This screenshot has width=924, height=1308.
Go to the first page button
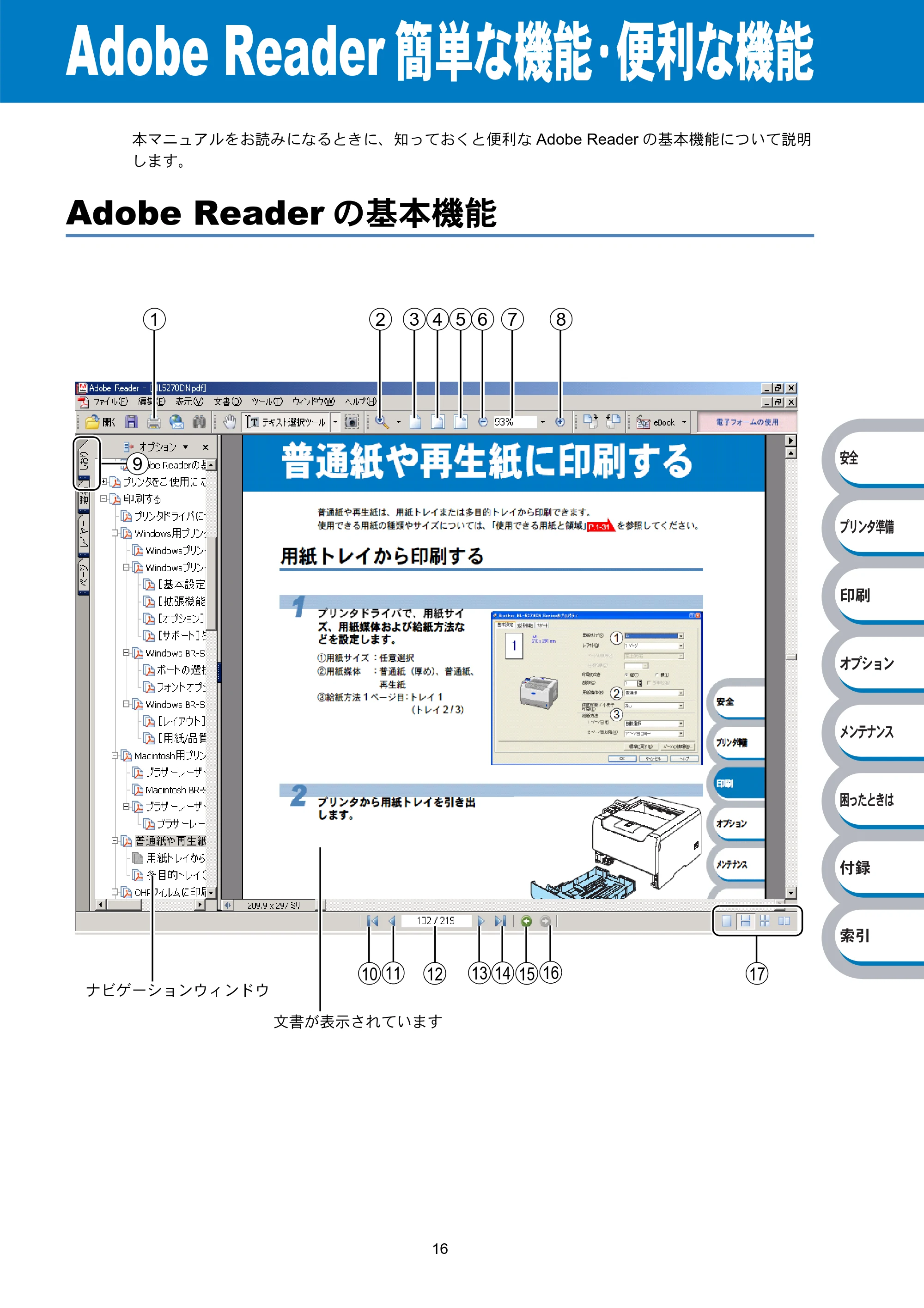point(372,921)
